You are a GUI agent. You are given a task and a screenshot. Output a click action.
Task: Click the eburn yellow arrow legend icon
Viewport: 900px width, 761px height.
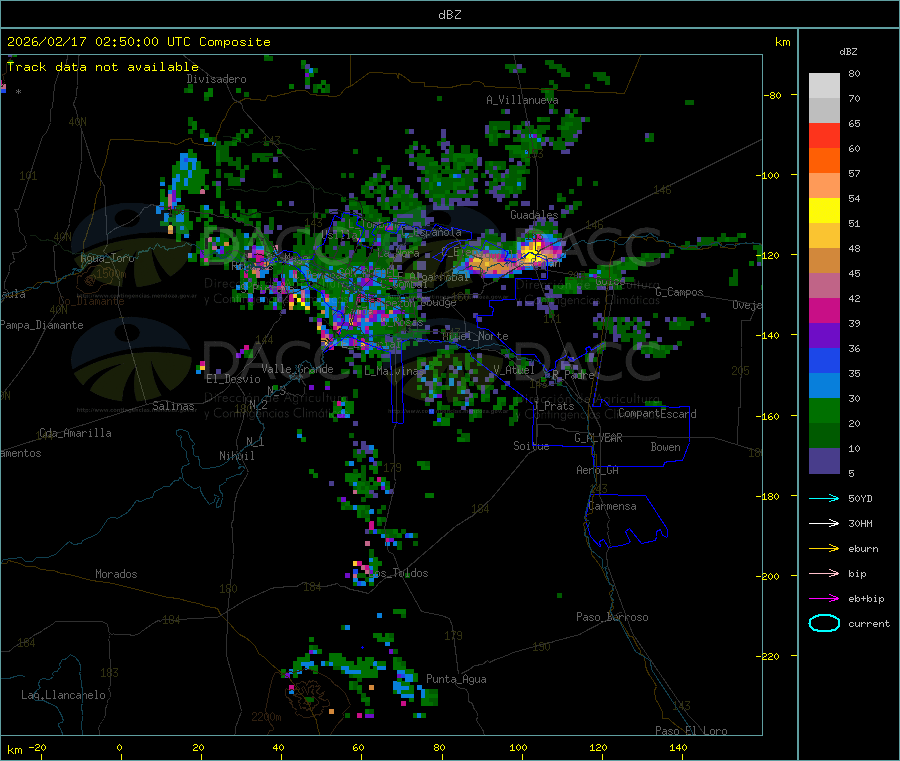[x=824, y=548]
